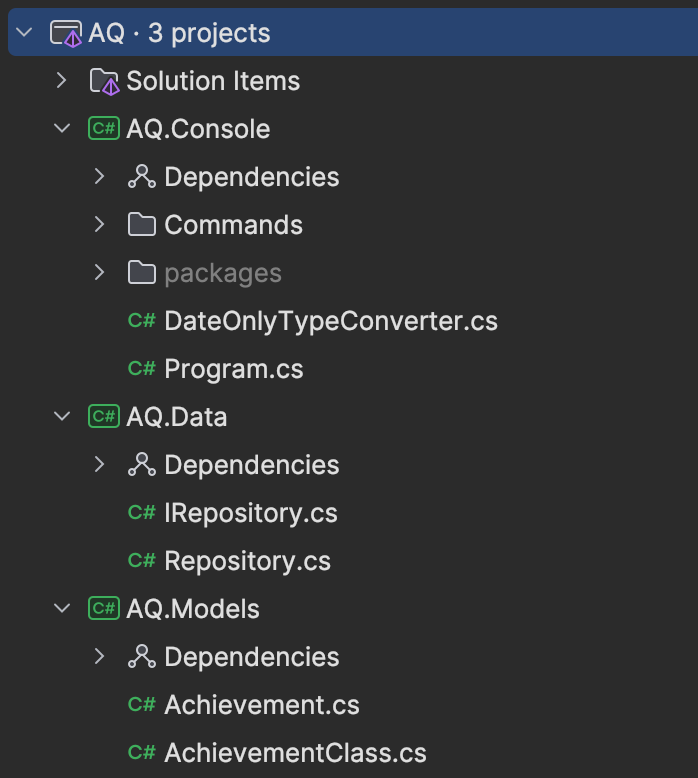Expand the Solution Items folder
This screenshot has height=778, width=698.
(x=62, y=80)
